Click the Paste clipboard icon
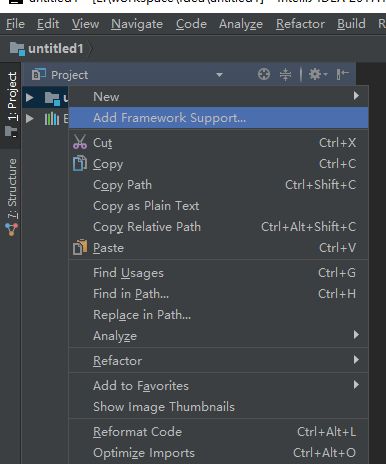This screenshot has height=464, width=386. click(x=80, y=248)
